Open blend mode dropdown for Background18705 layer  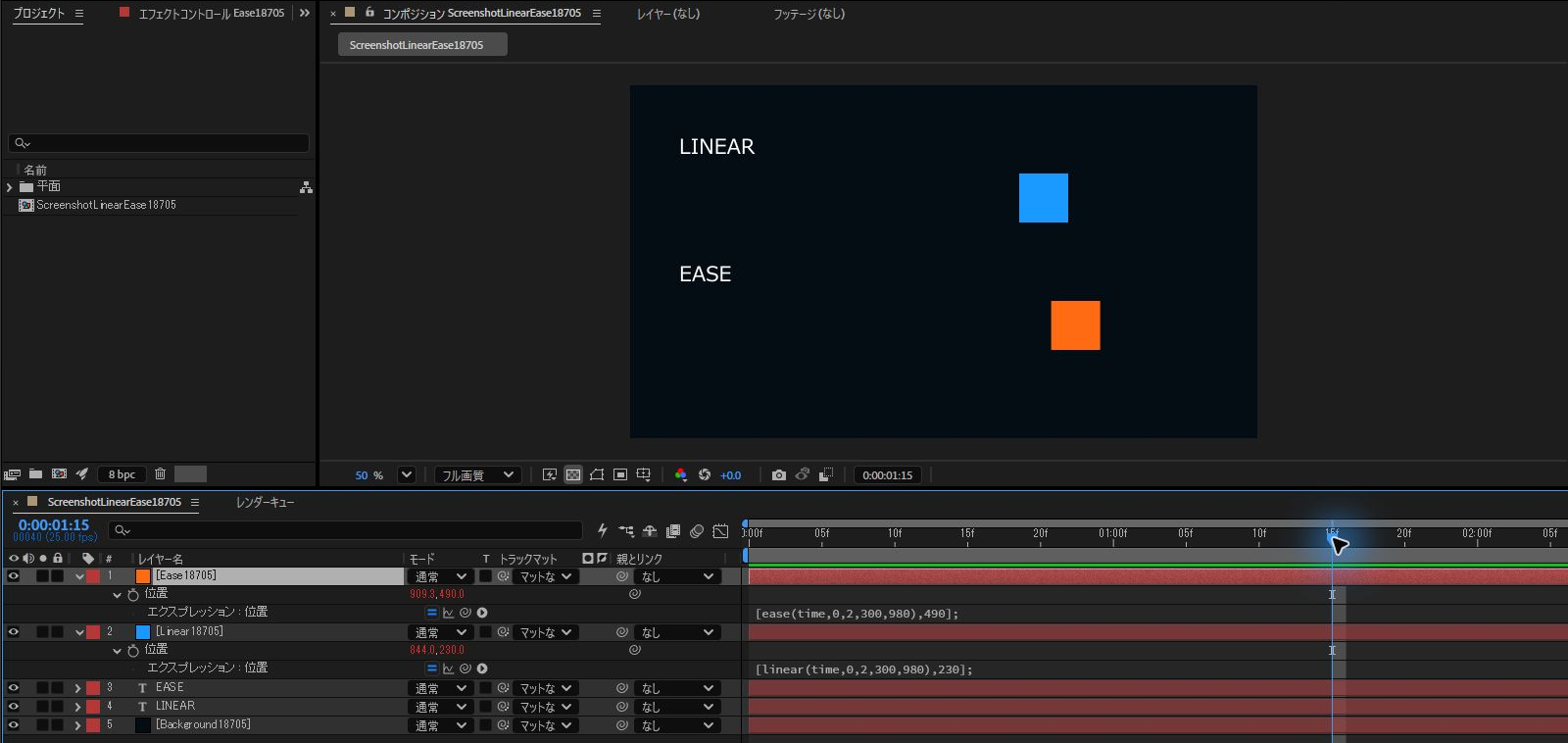click(440, 726)
